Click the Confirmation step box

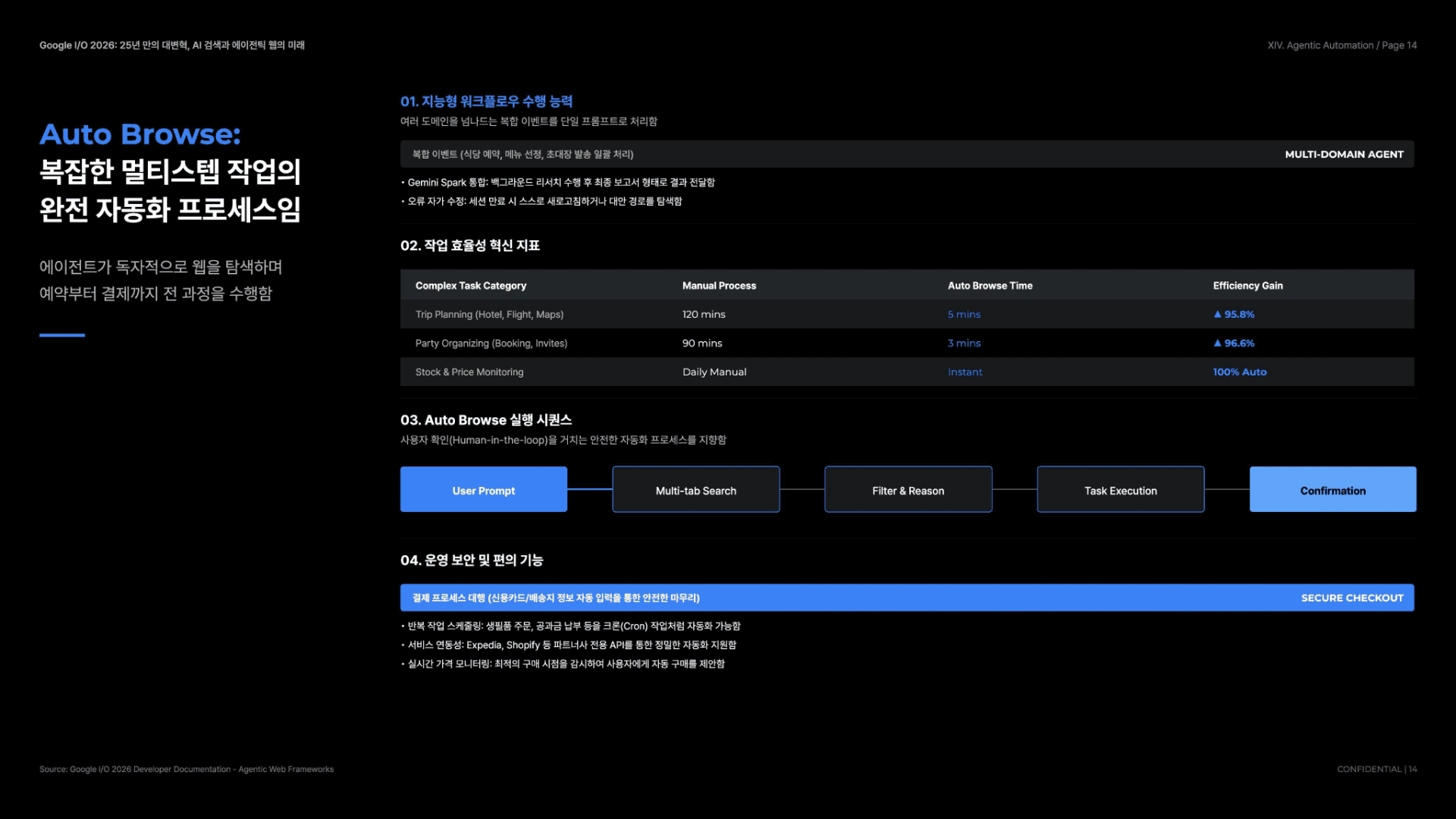pyautogui.click(x=1333, y=490)
